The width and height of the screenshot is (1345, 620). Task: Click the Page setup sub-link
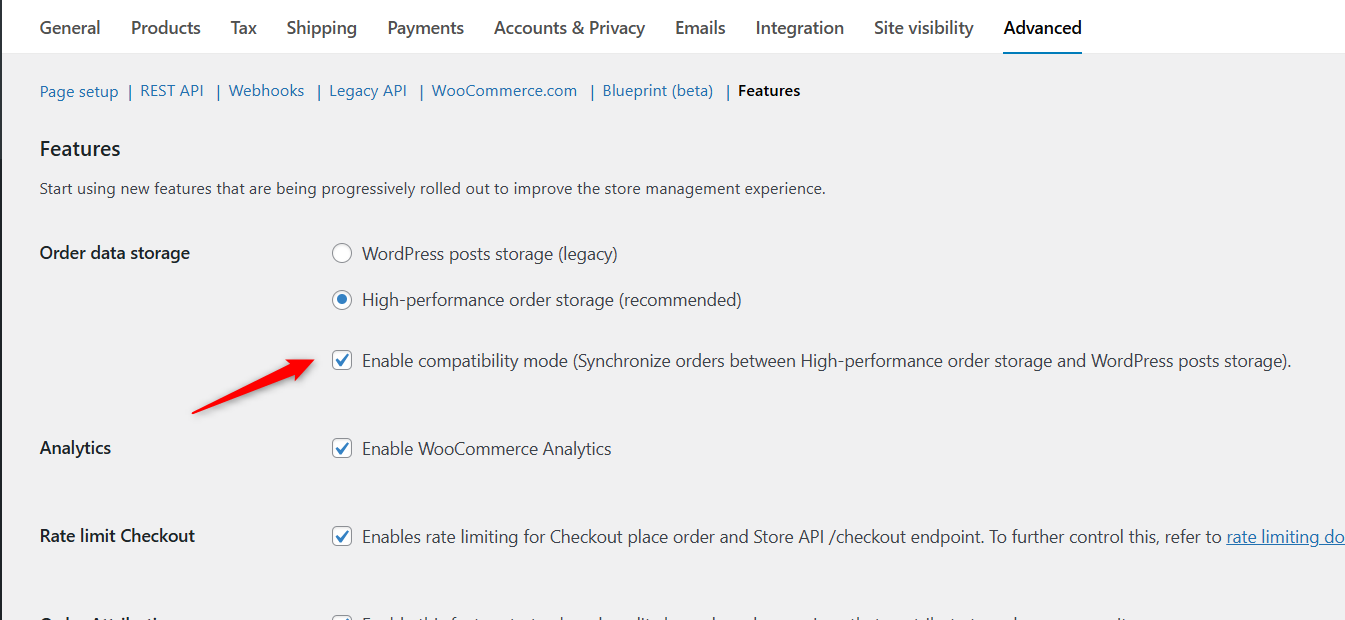(x=79, y=91)
